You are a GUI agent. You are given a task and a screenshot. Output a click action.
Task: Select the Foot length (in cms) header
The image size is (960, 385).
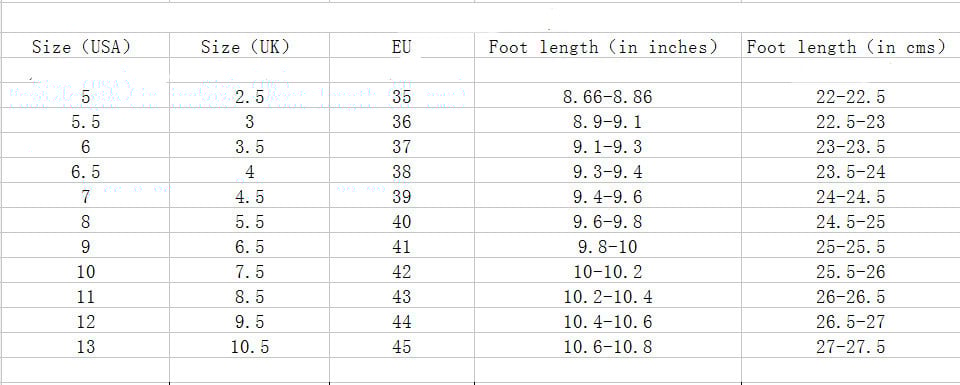850,47
